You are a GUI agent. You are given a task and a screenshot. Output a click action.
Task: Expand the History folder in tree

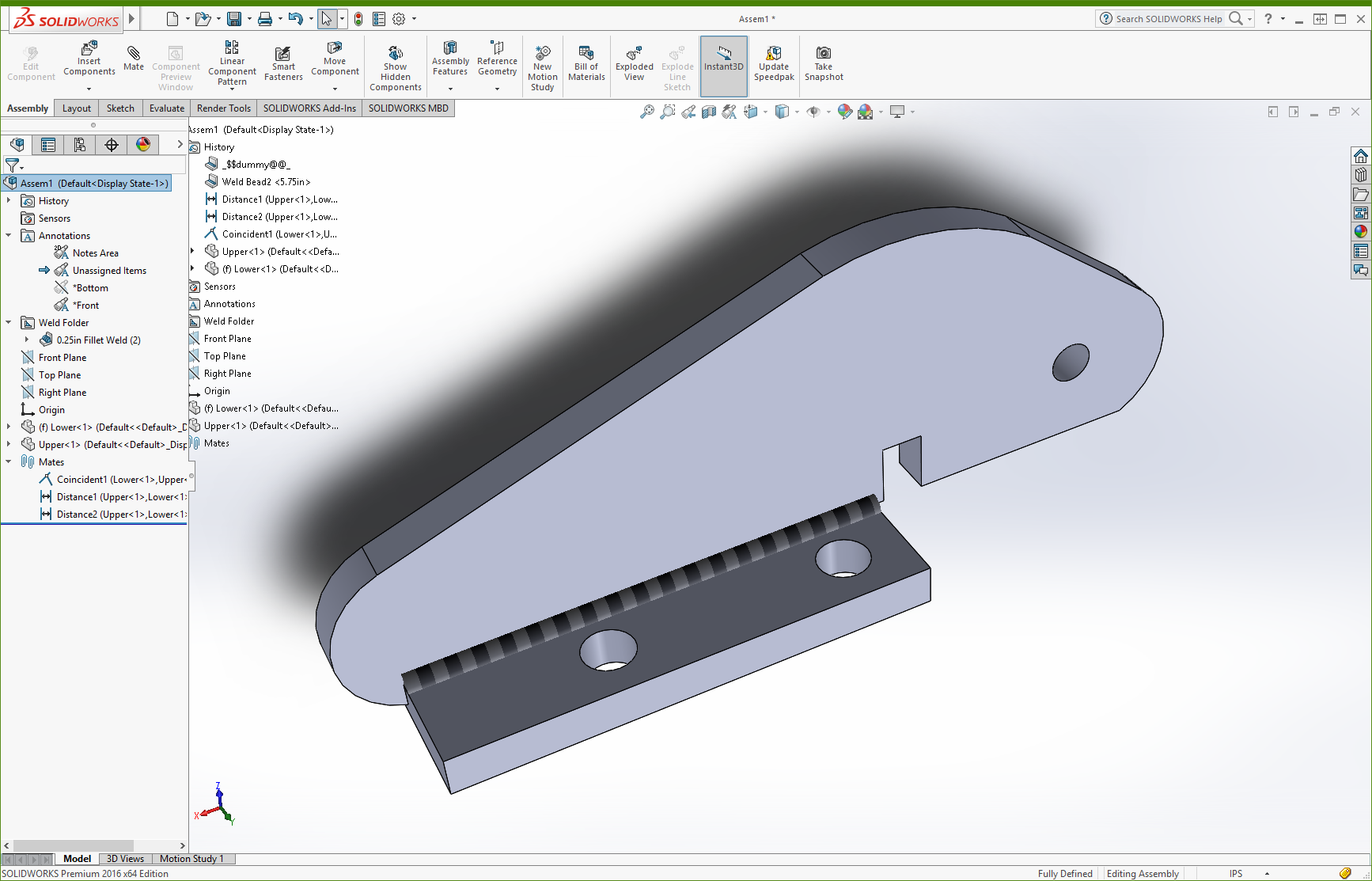[9, 201]
